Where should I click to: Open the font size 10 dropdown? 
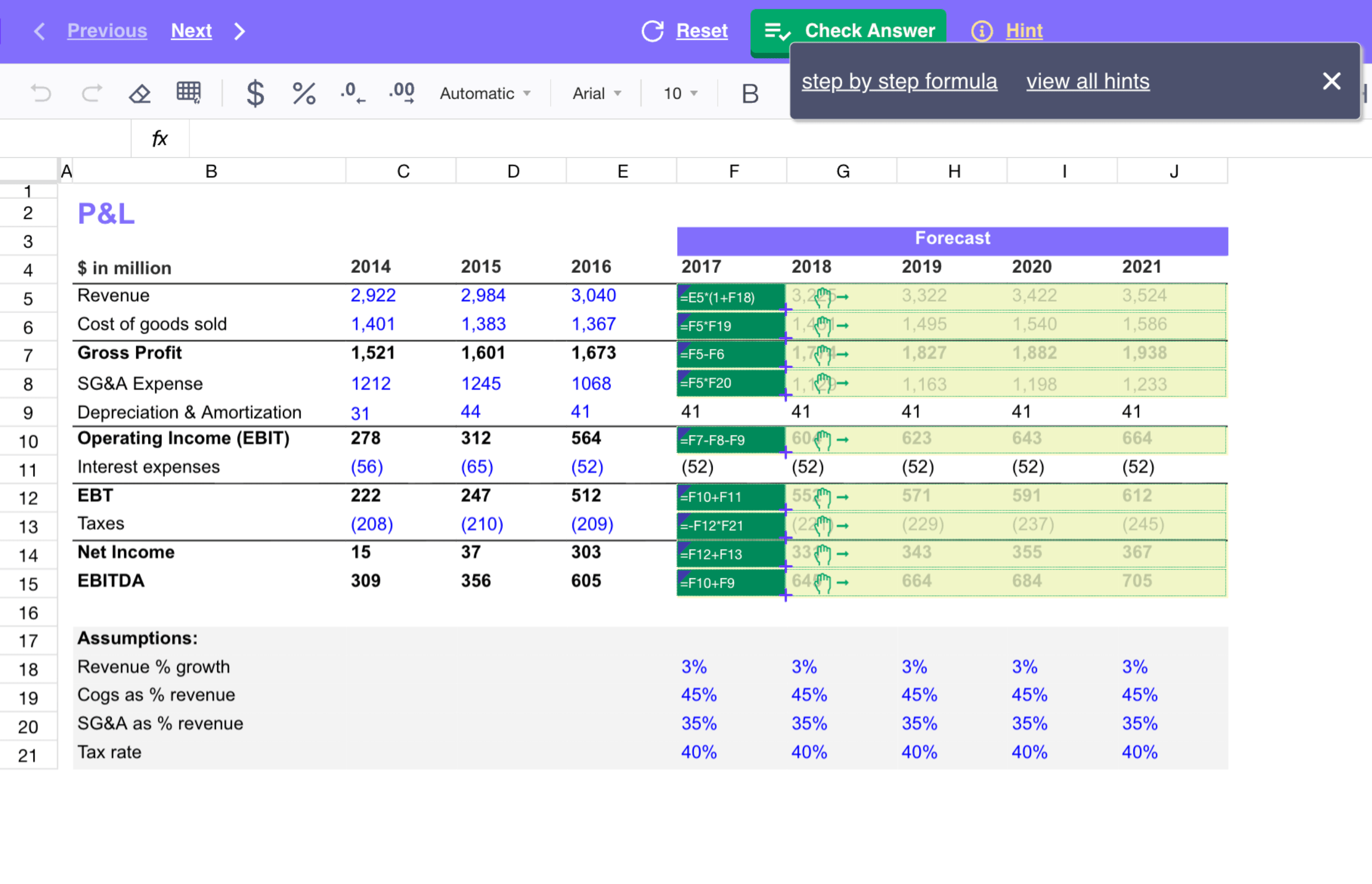680,94
